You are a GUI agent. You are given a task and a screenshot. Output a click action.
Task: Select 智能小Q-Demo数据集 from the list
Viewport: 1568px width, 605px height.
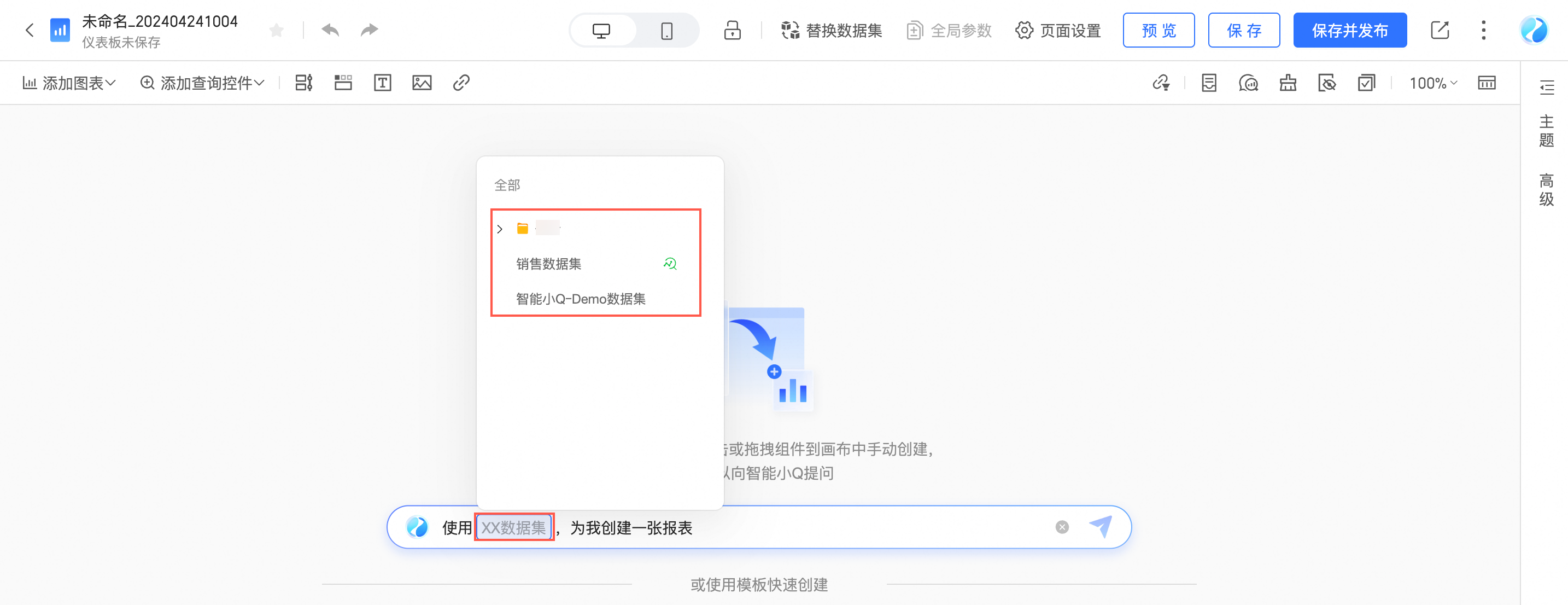(580, 299)
